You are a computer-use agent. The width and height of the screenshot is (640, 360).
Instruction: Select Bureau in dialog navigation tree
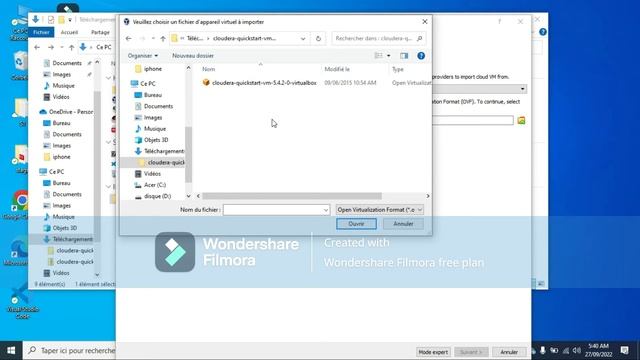coord(153,95)
